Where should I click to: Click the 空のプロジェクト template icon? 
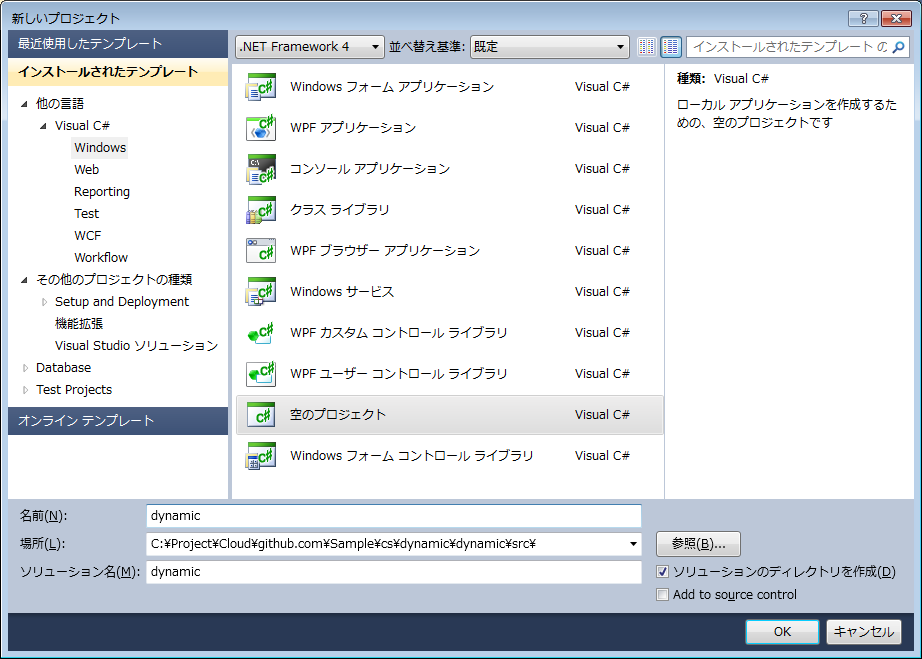point(260,415)
